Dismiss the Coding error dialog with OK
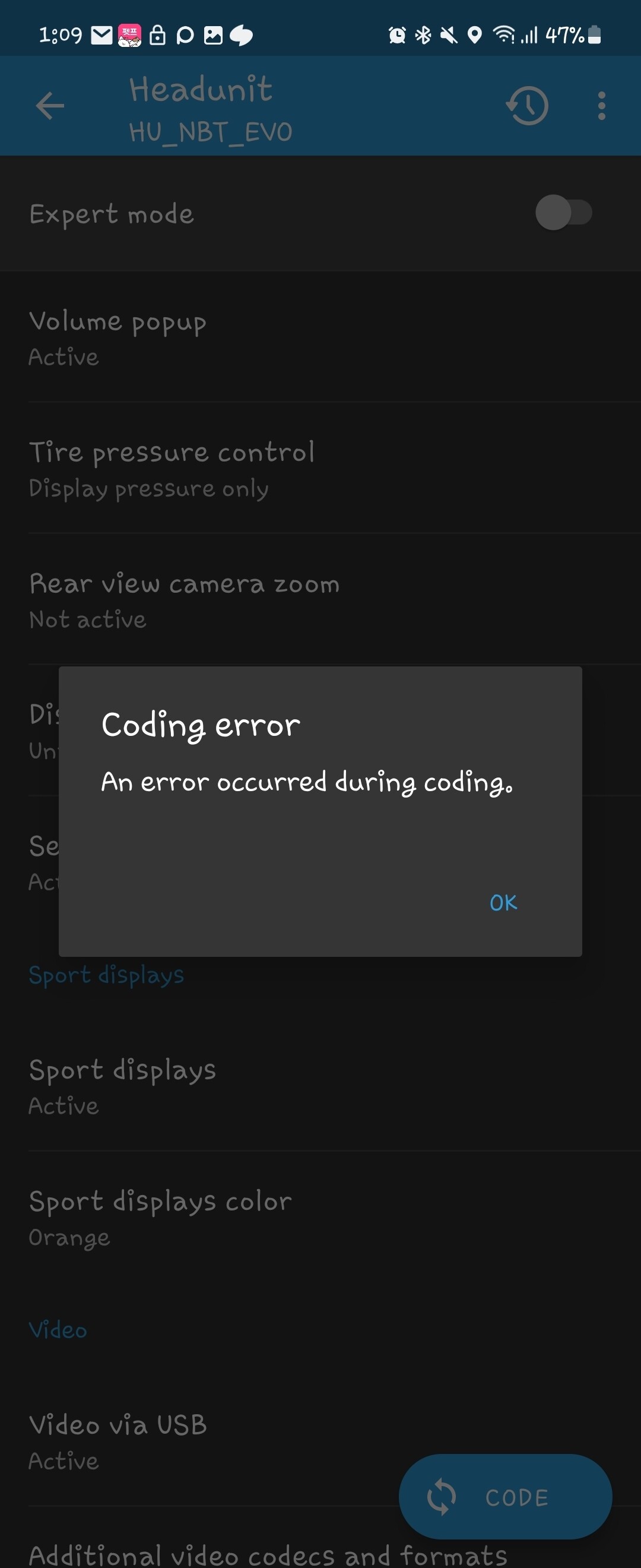The image size is (641, 1568). click(x=503, y=903)
